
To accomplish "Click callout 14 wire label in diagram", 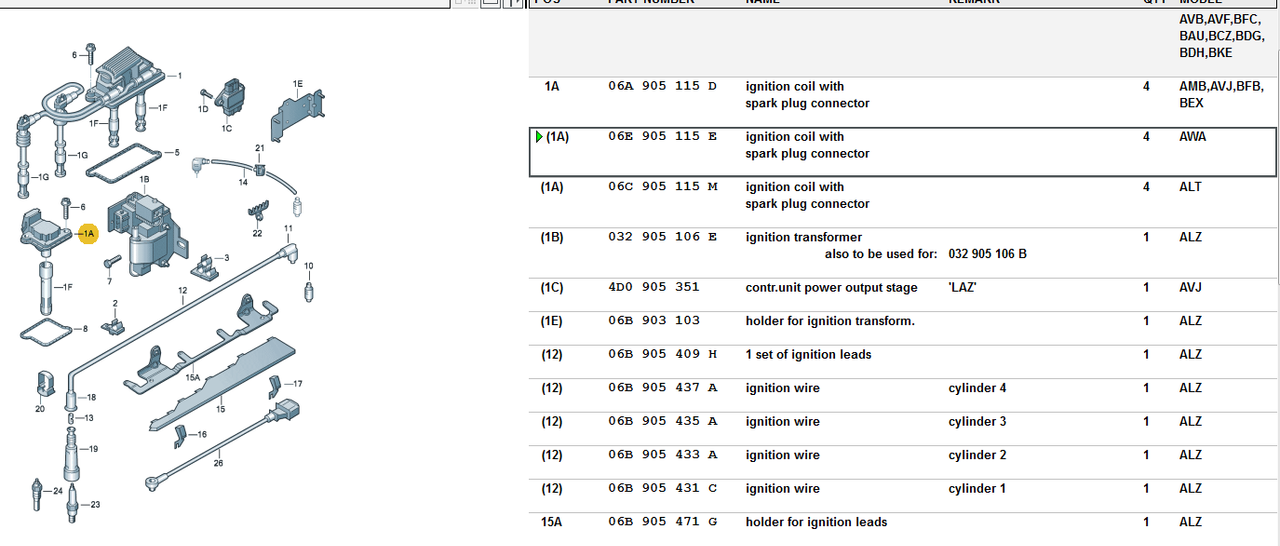I will pyautogui.click(x=242, y=183).
